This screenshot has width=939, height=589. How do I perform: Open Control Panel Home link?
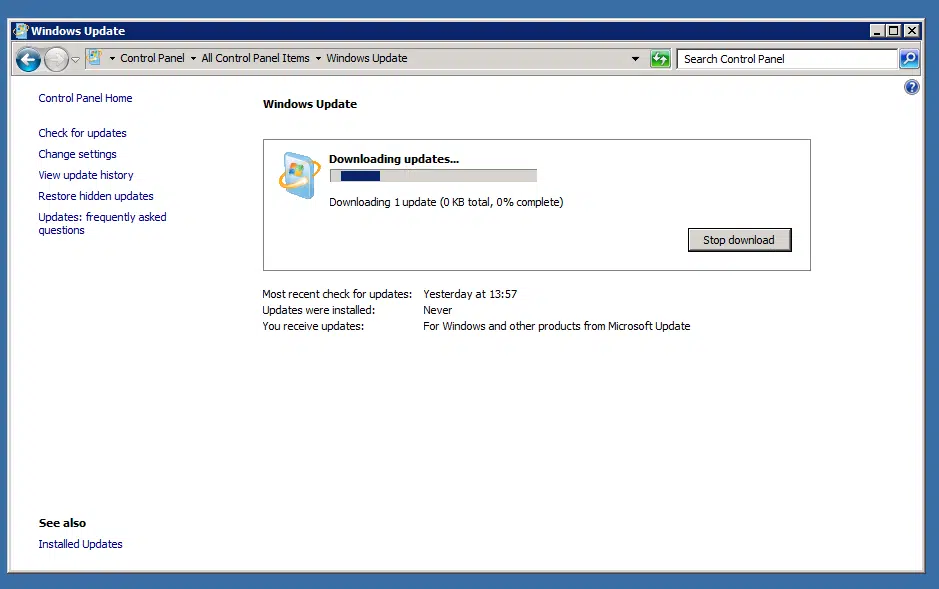pyautogui.click(x=85, y=98)
